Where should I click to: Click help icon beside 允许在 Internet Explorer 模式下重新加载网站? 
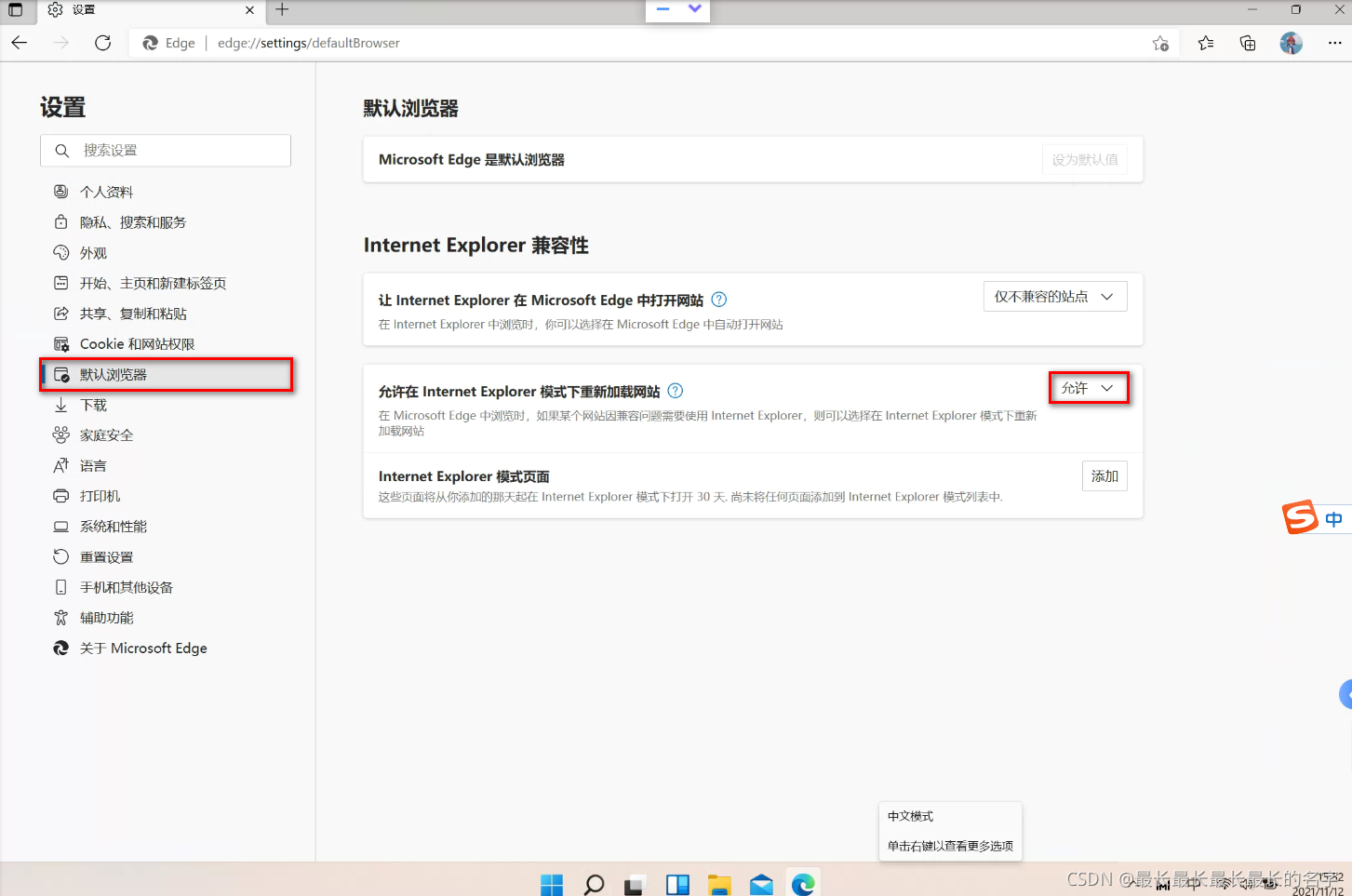tap(676, 391)
